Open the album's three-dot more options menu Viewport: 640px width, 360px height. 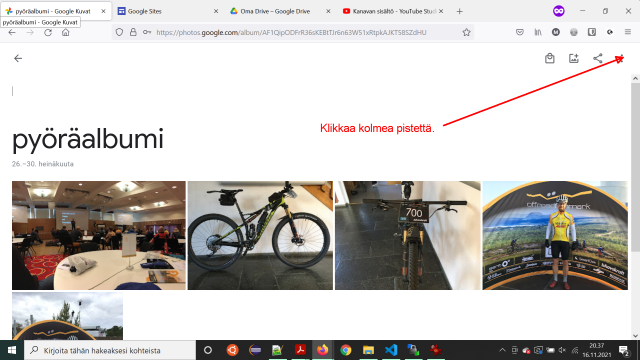(621, 58)
